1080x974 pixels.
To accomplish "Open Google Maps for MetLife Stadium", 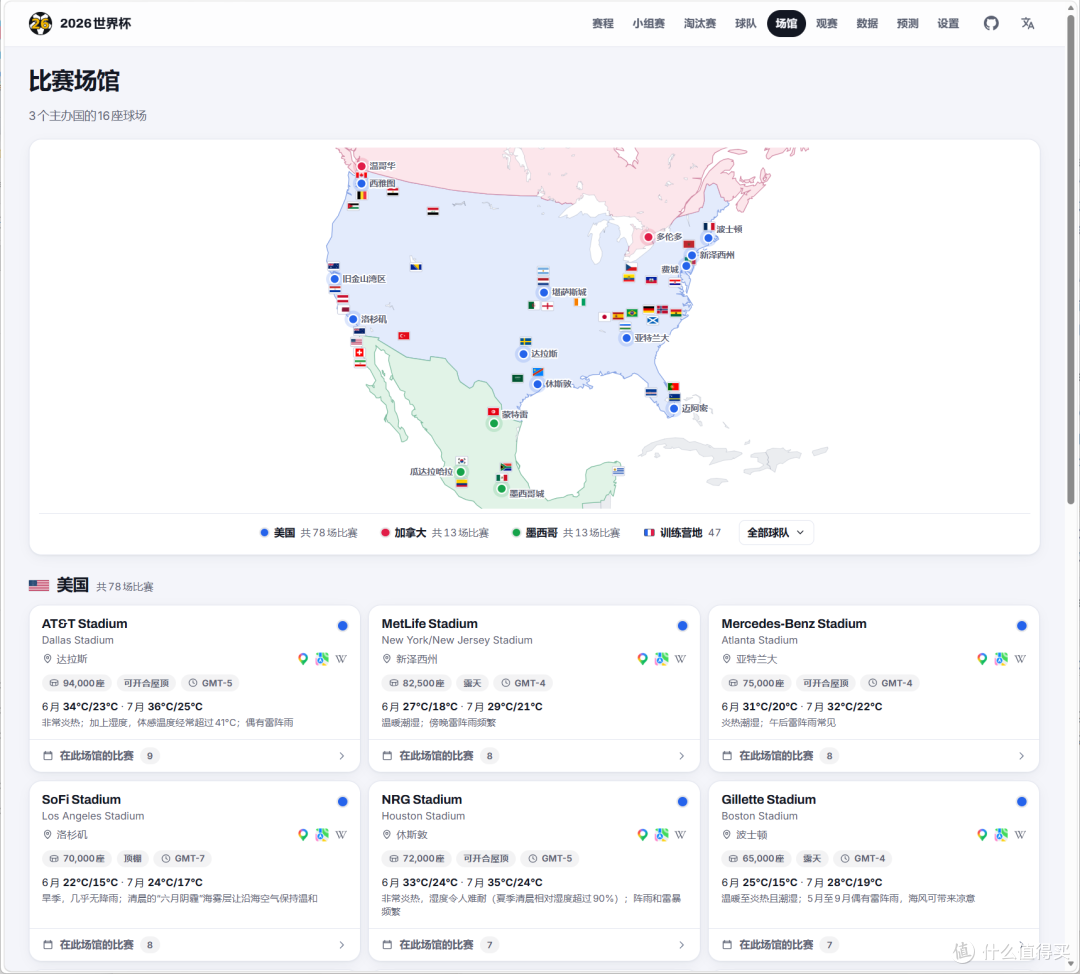I will (642, 659).
